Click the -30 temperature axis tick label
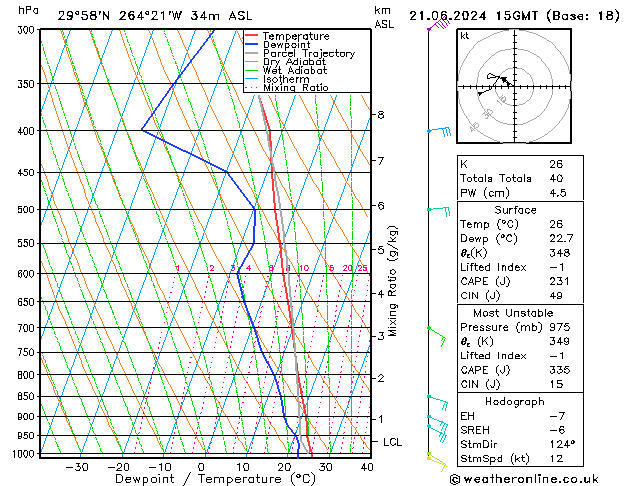 point(77,468)
